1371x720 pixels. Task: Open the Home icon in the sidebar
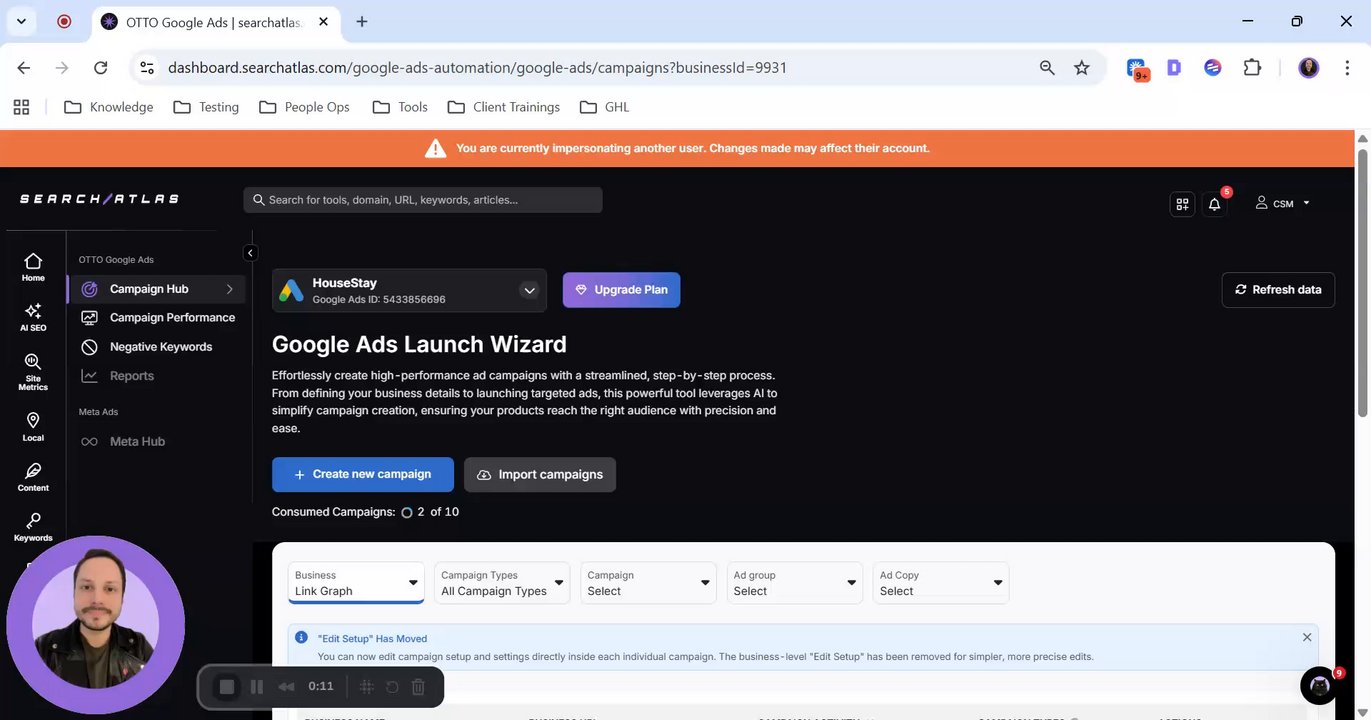33,267
